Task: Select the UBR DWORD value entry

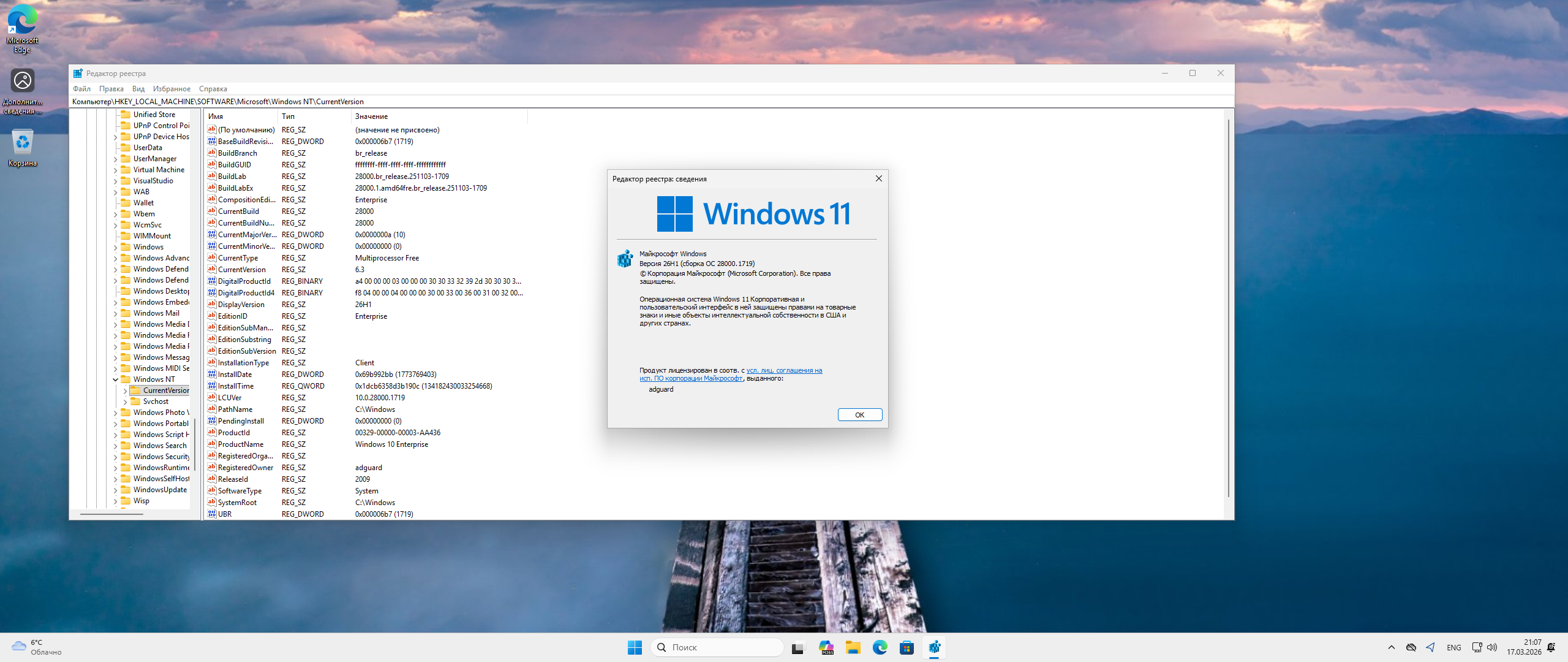Action: 225,514
